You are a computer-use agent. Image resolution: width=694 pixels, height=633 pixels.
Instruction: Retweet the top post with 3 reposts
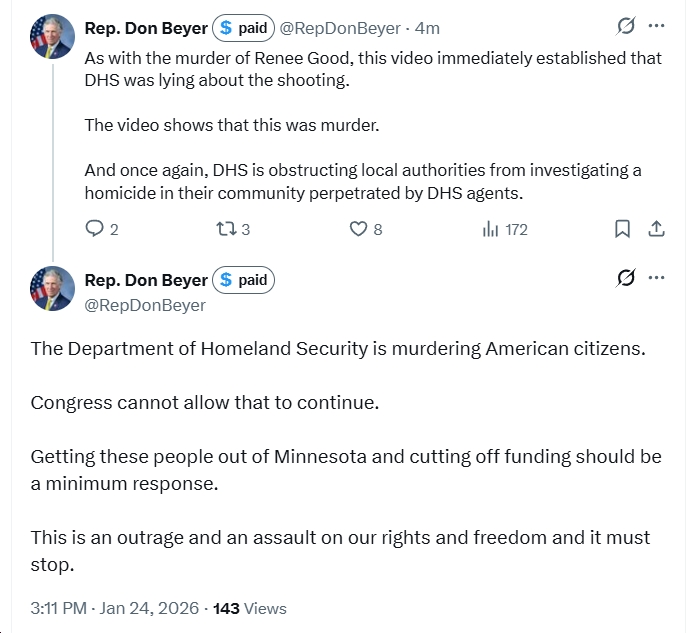227,229
